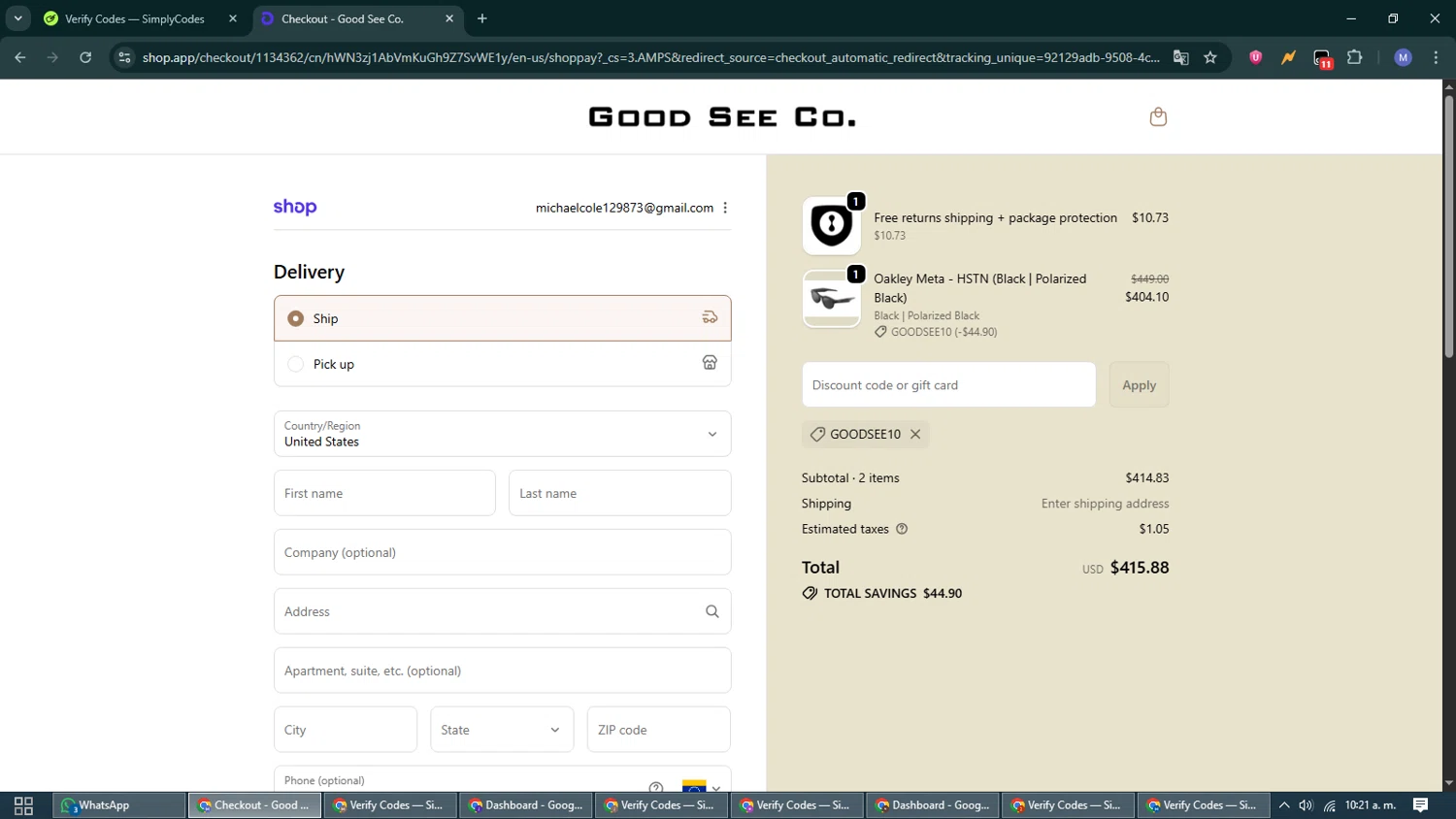Select the Ship delivery option

pos(503,318)
